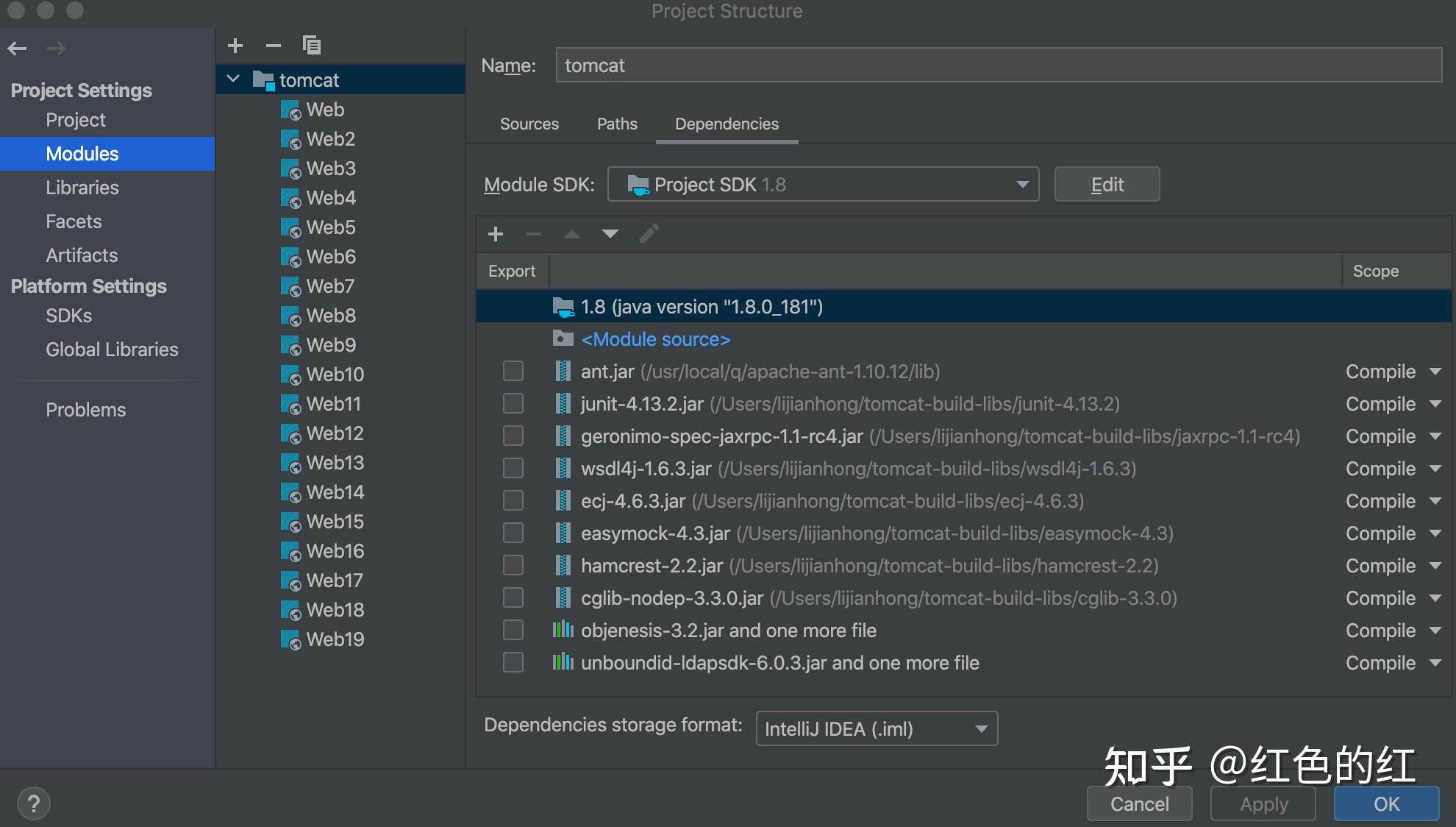Open the help question mark button
Screen dimensions: 1456x827
(x=33, y=803)
